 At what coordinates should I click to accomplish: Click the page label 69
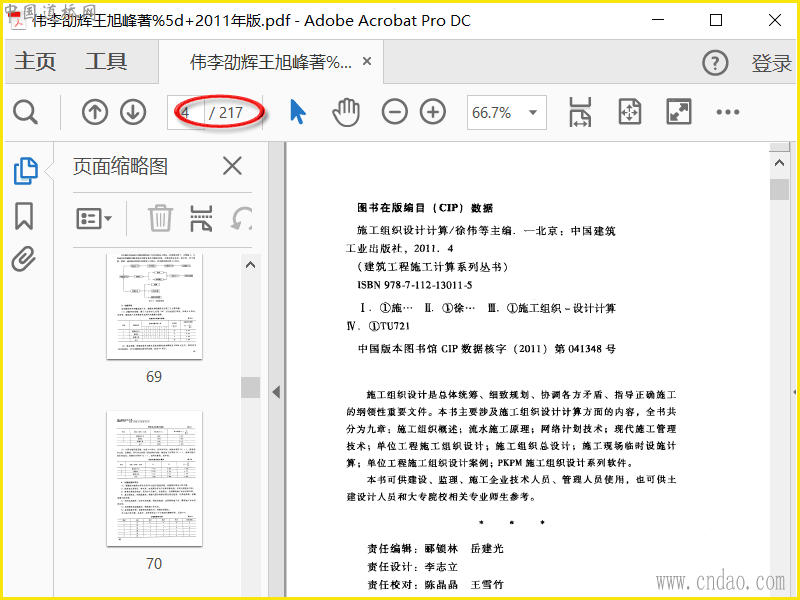(x=154, y=377)
